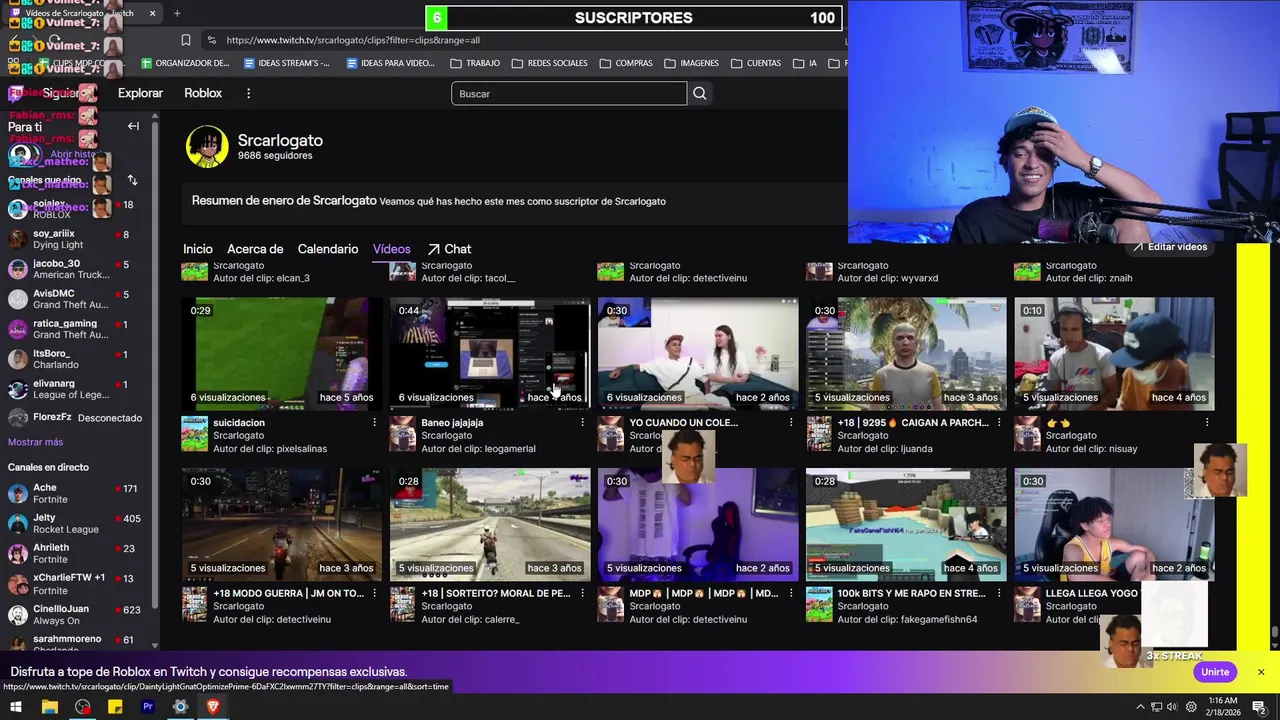The image size is (1280, 720).
Task: Click the volume icon in system tray
Action: click(x=1174, y=707)
